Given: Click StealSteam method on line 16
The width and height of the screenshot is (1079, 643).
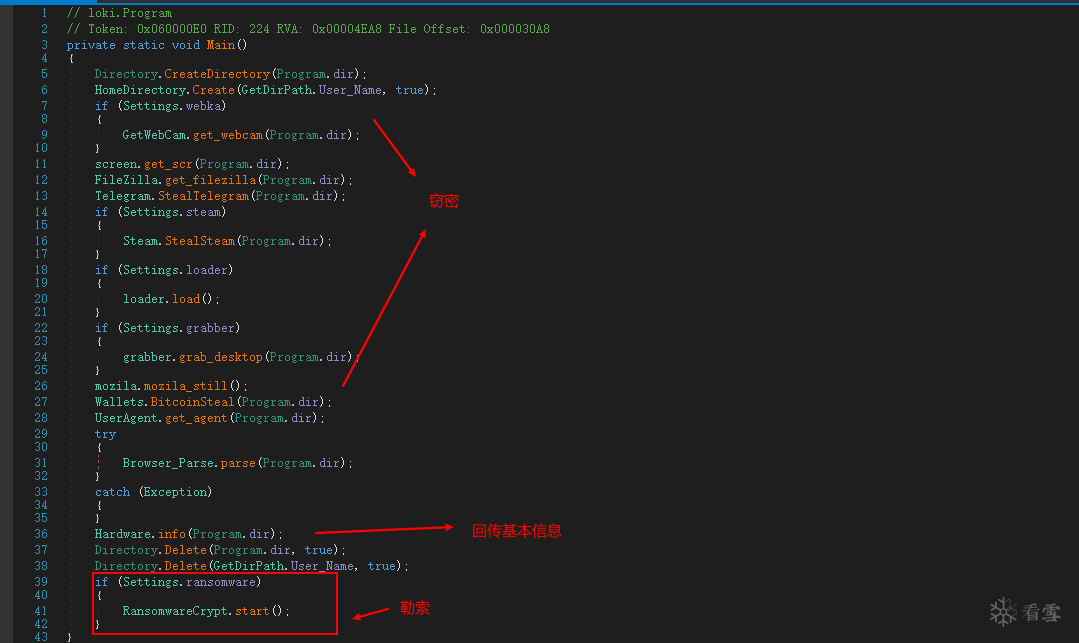Looking at the screenshot, I should (200, 241).
